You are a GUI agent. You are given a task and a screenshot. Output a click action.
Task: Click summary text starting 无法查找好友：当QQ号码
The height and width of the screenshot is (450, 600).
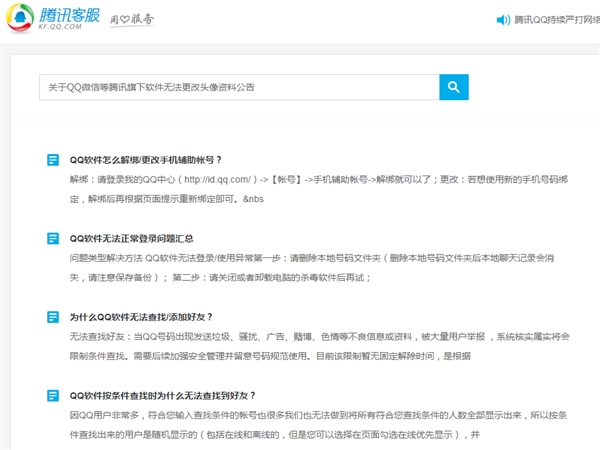pyautogui.click(x=320, y=337)
